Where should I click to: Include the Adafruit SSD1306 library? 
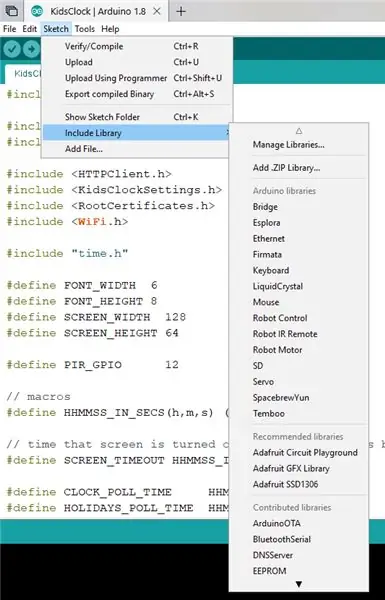pyautogui.click(x=285, y=484)
